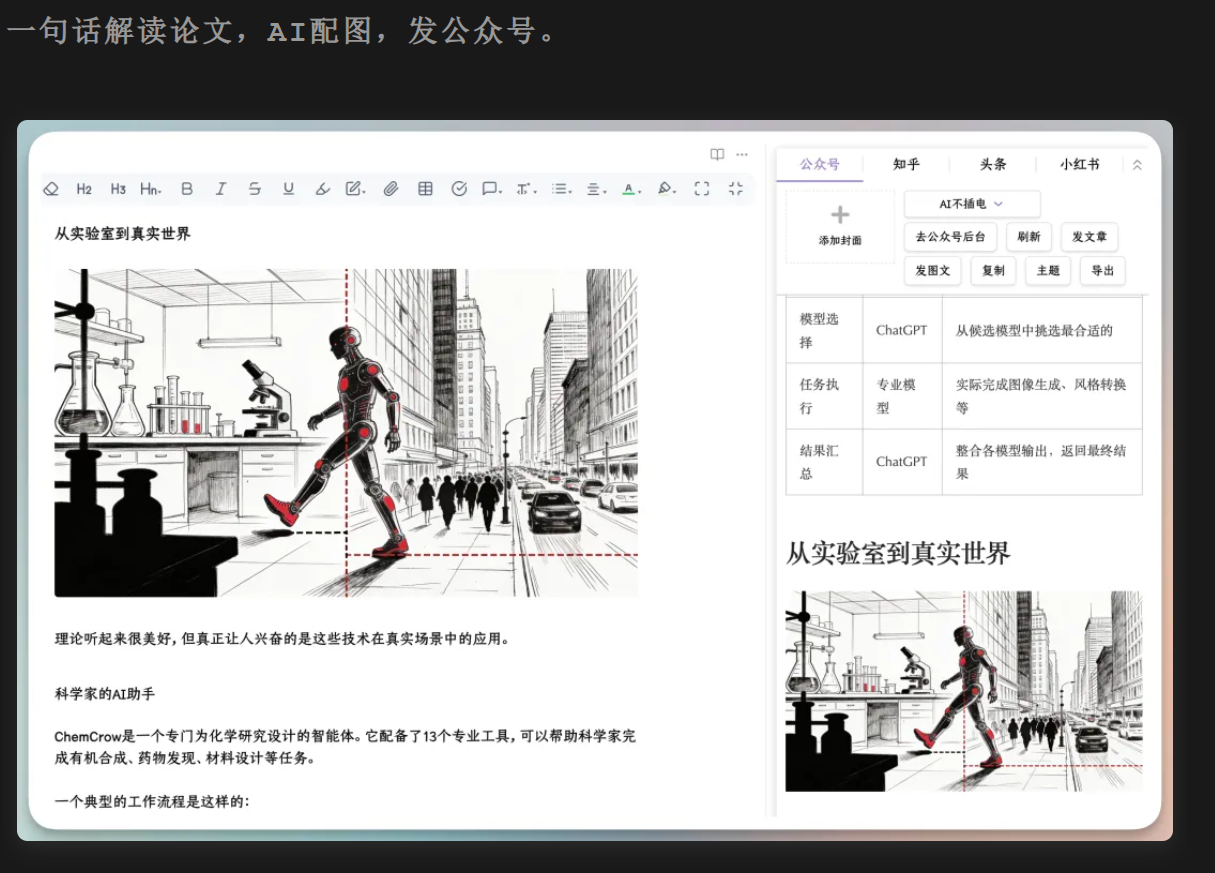Image resolution: width=1215 pixels, height=873 pixels.
Task: Switch to the 知乎 tab
Action: (x=906, y=165)
